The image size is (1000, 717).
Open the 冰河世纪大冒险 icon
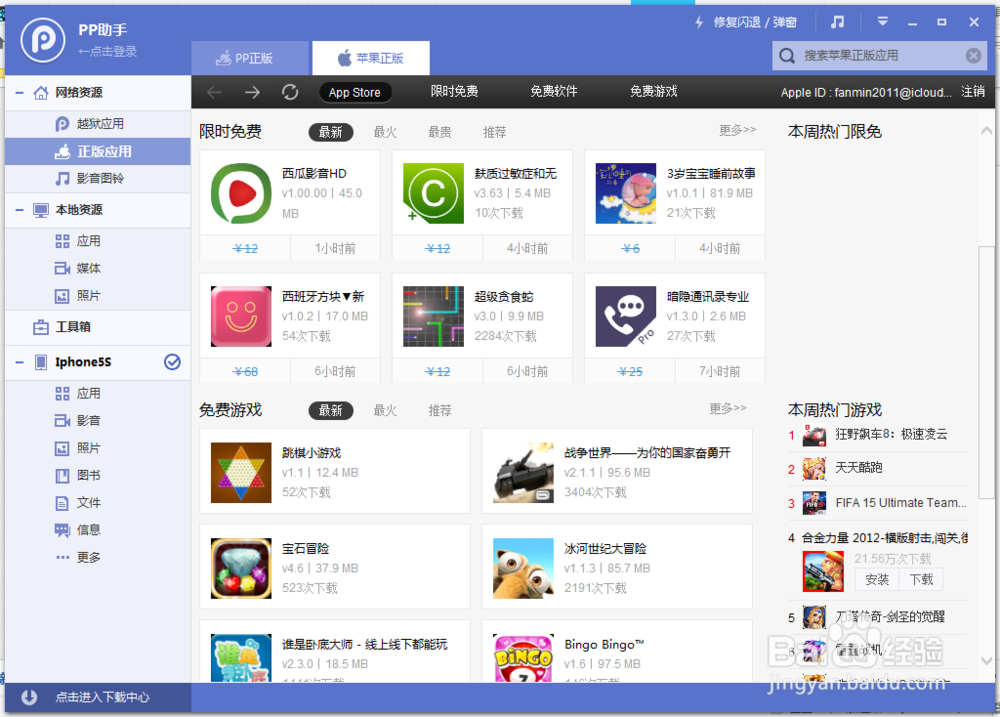click(x=524, y=568)
